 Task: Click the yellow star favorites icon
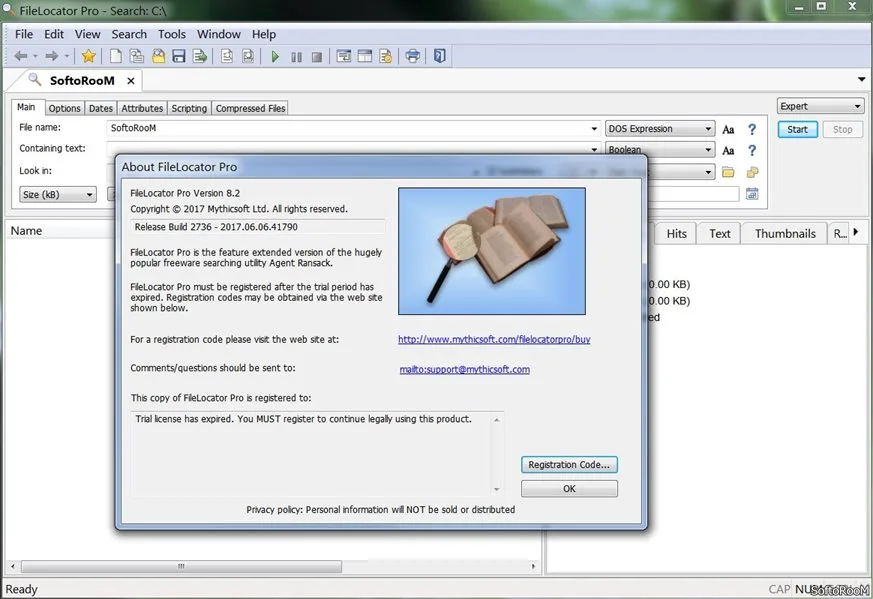click(89, 56)
